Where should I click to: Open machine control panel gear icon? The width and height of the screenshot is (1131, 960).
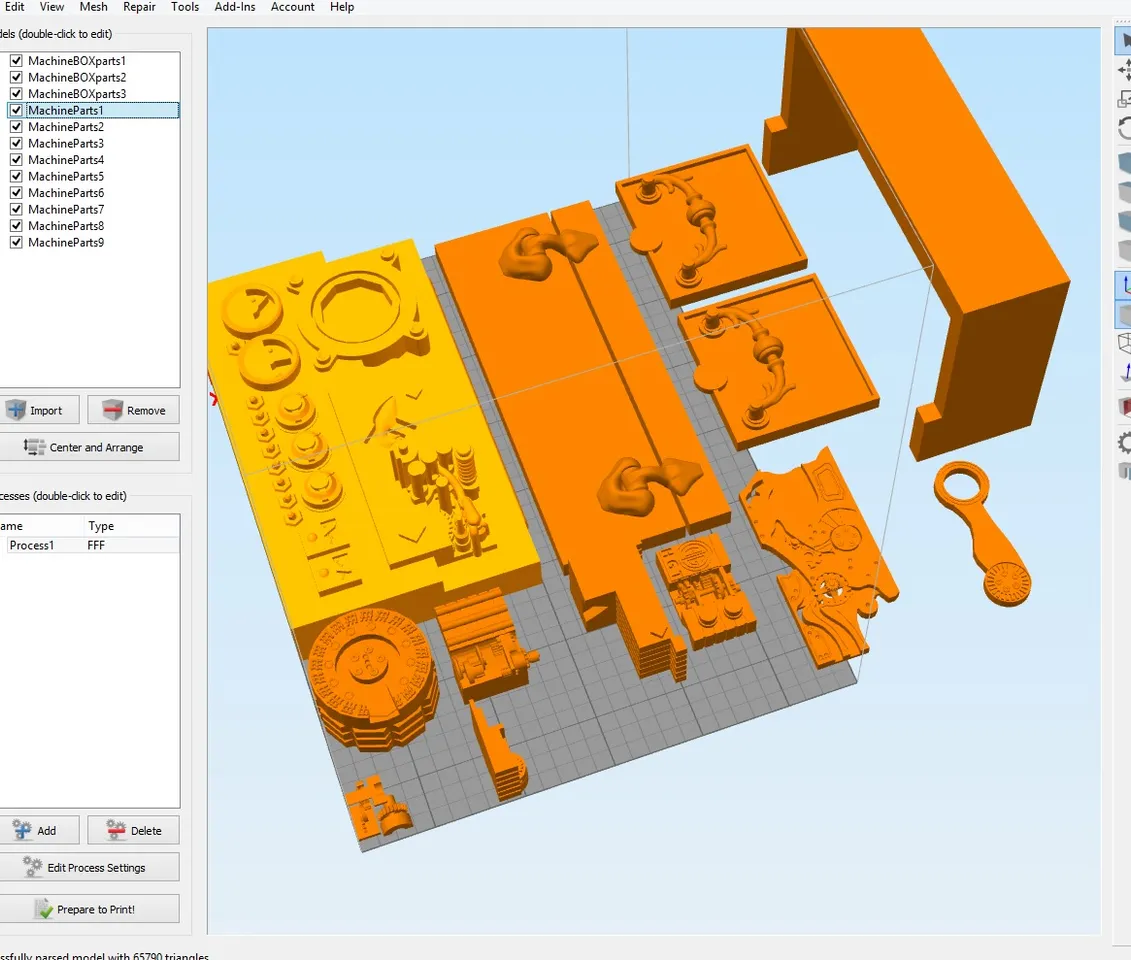click(x=1124, y=441)
